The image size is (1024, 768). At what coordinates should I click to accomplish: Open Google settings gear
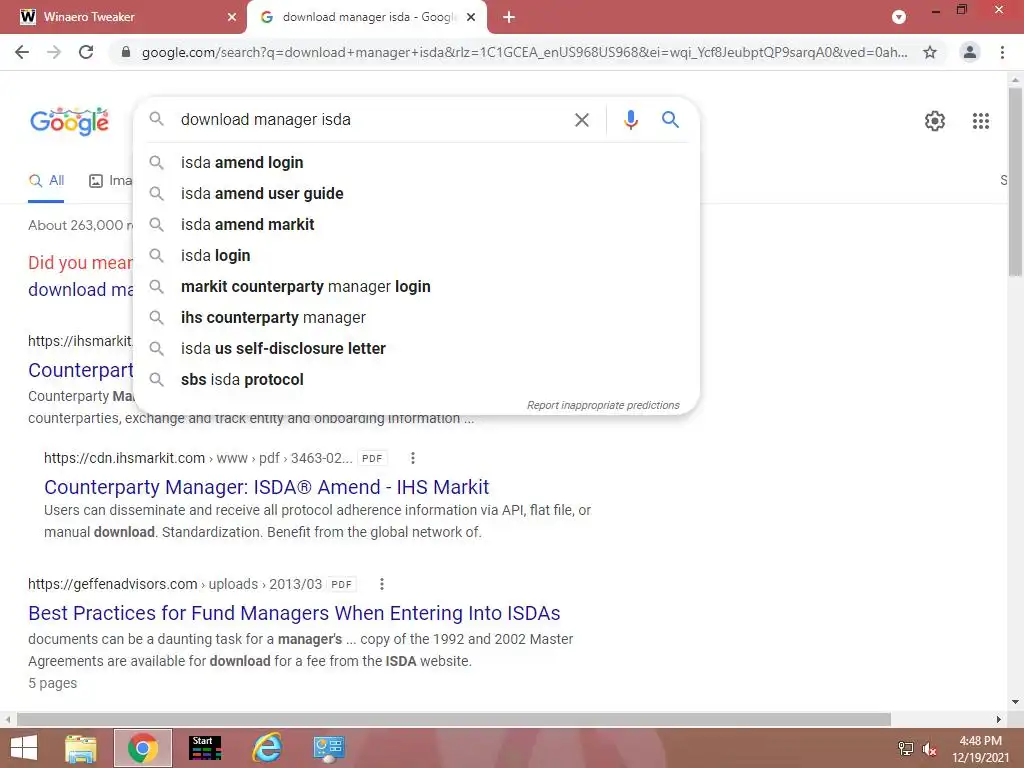[935, 121]
